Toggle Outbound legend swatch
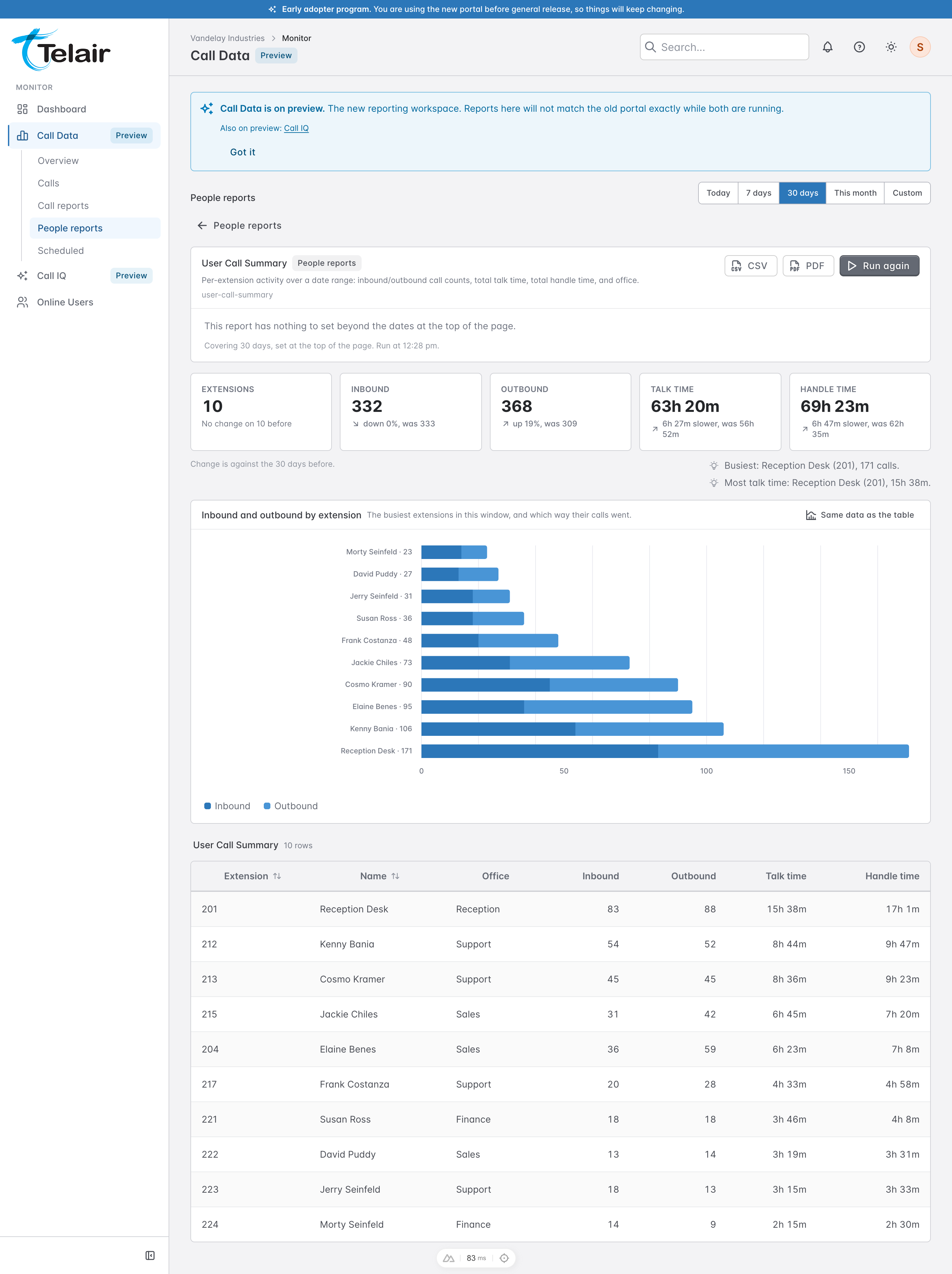The image size is (952, 1274). click(x=267, y=806)
